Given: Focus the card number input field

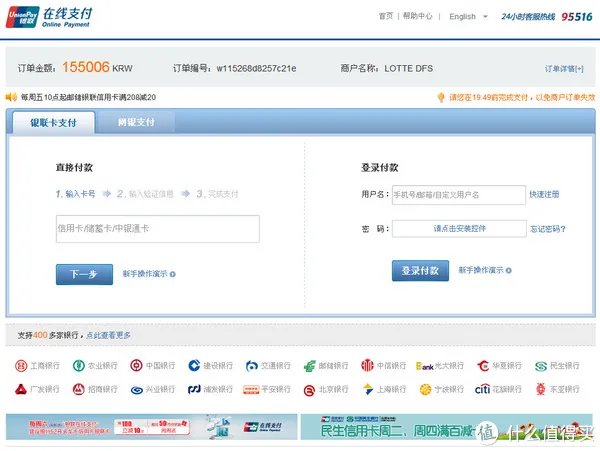Looking at the screenshot, I should [158, 229].
